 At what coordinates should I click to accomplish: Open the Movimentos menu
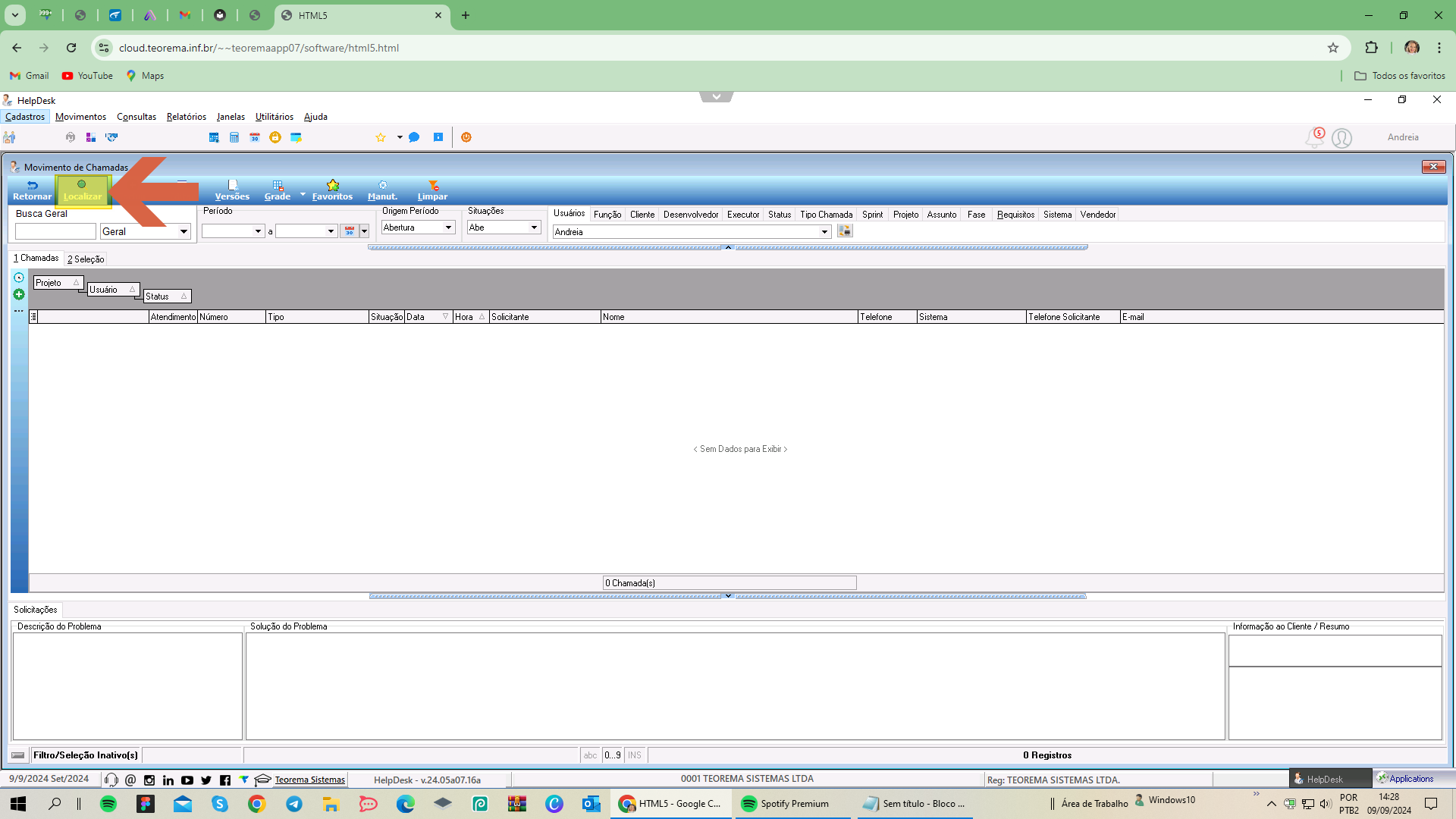coord(80,117)
